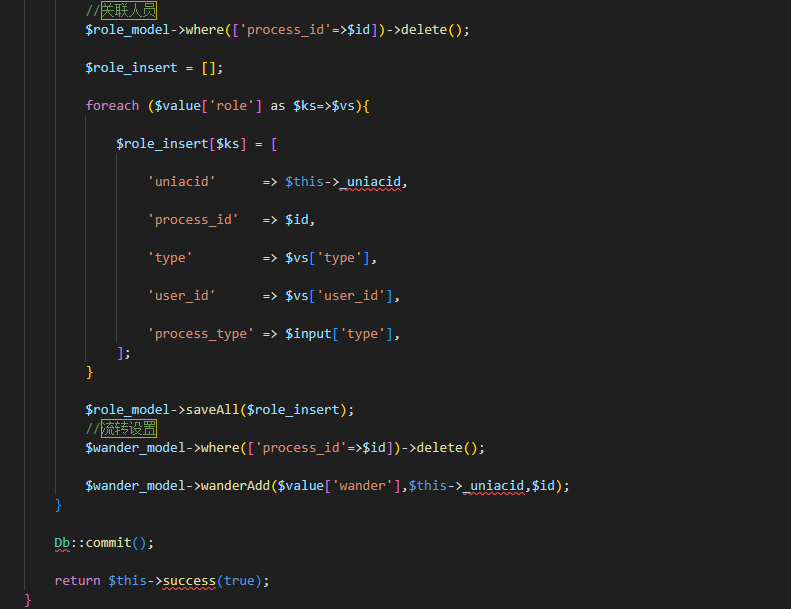The width and height of the screenshot is (791, 609).
Task: Click the 'uniacid' array key
Action: point(182,182)
